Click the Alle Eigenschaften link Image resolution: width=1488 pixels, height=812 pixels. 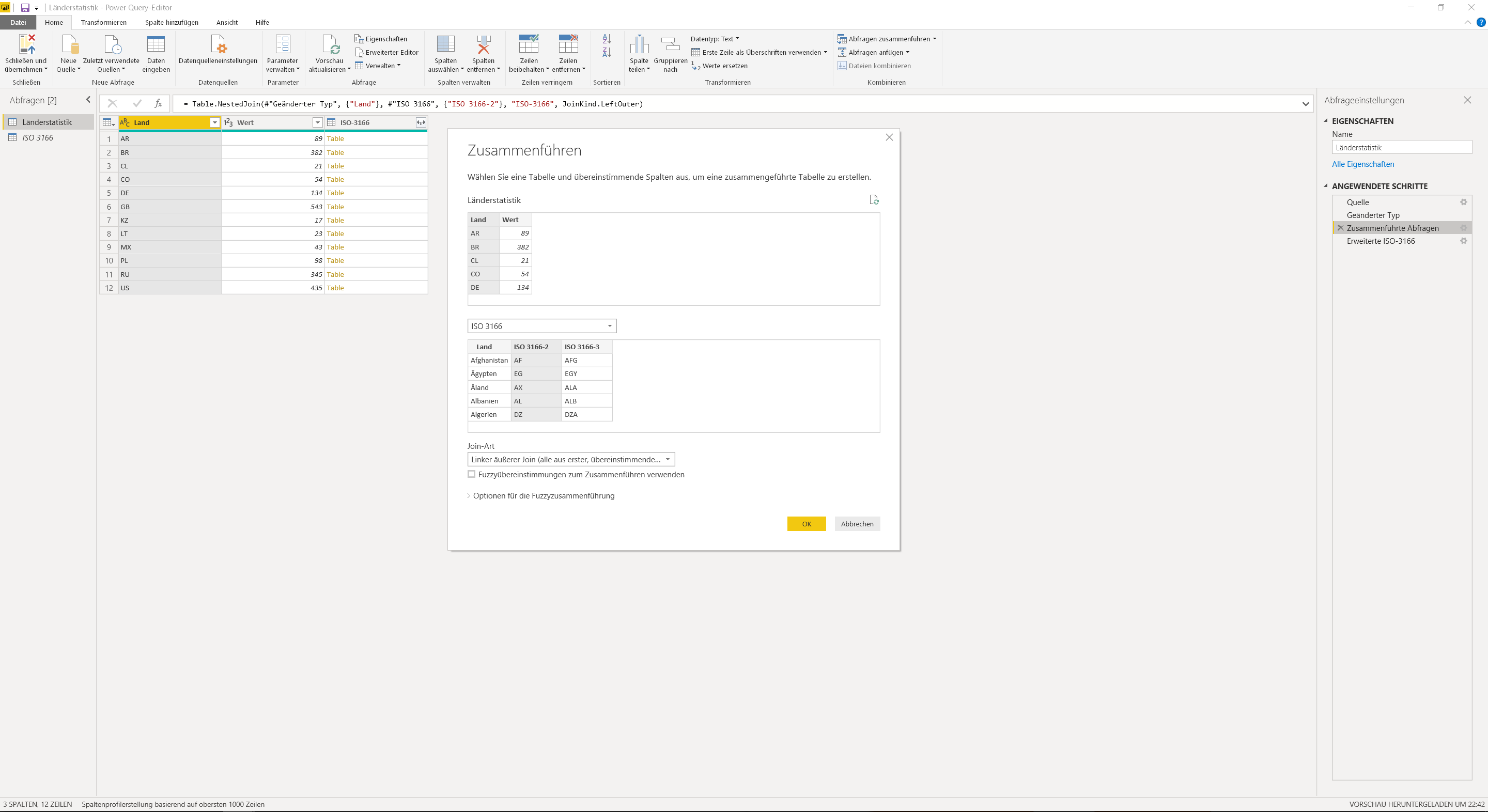coord(1362,164)
